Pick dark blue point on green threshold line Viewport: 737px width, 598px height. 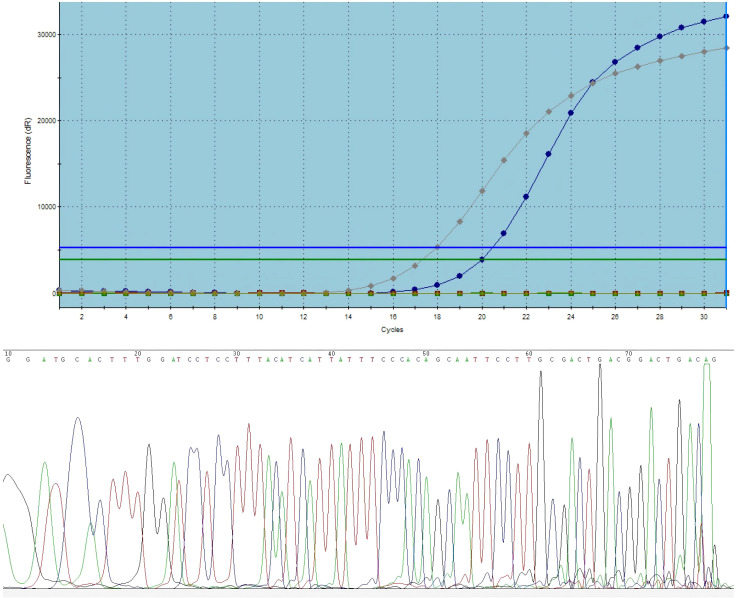pos(482,259)
